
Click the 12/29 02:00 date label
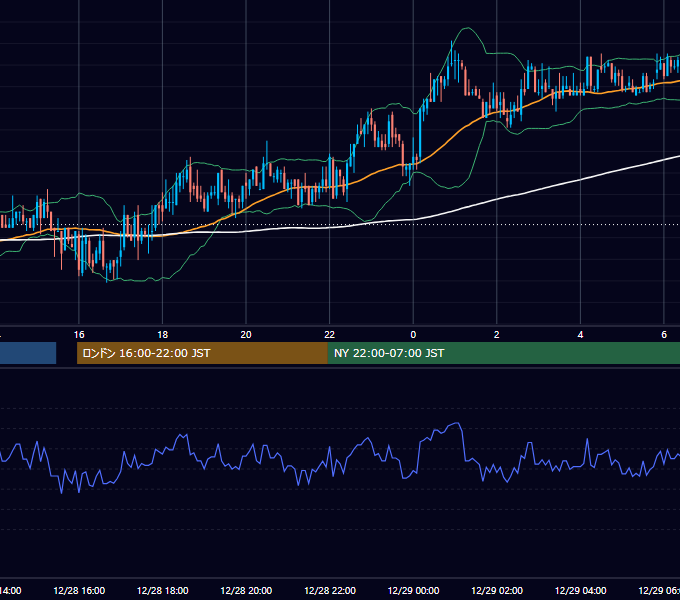pyautogui.click(x=497, y=591)
